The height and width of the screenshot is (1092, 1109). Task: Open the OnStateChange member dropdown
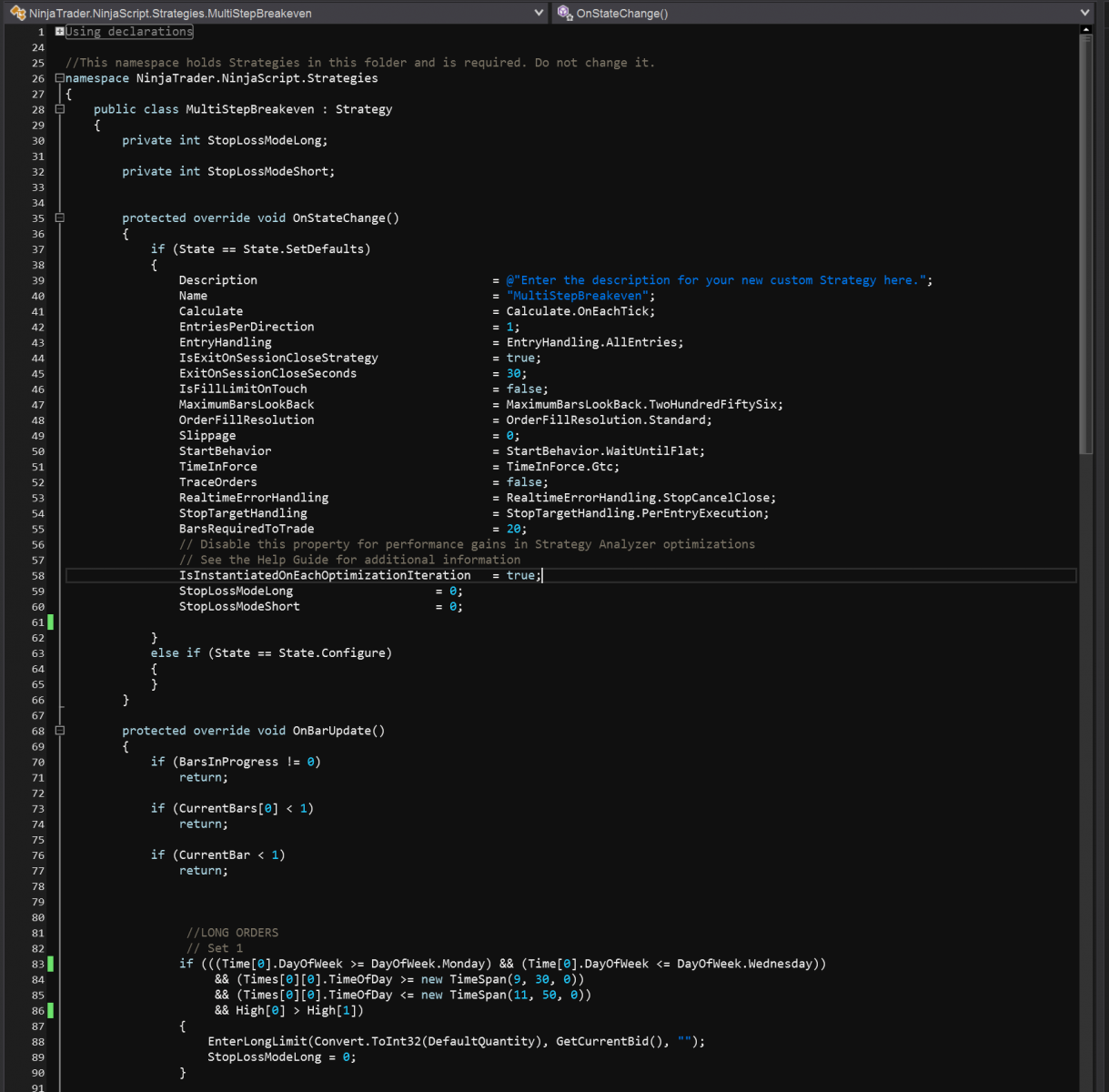pyautogui.click(x=1084, y=13)
